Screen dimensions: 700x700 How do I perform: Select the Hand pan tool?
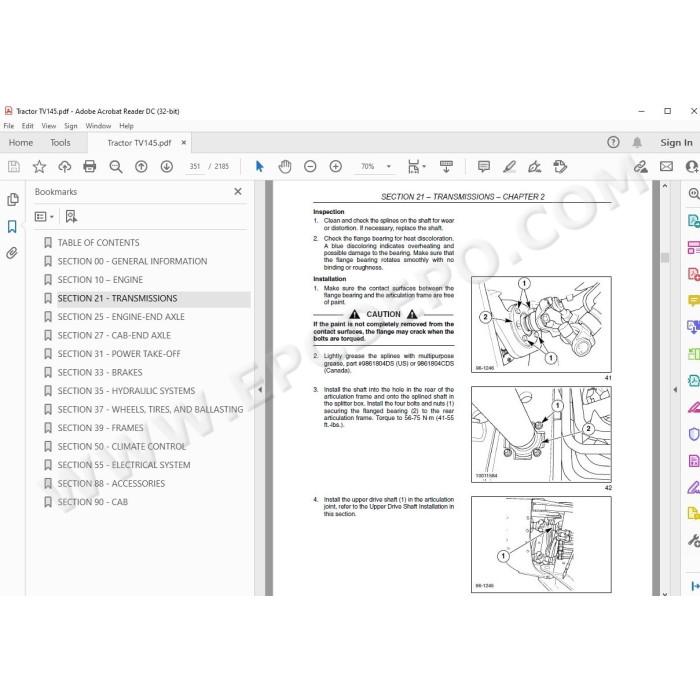285,167
